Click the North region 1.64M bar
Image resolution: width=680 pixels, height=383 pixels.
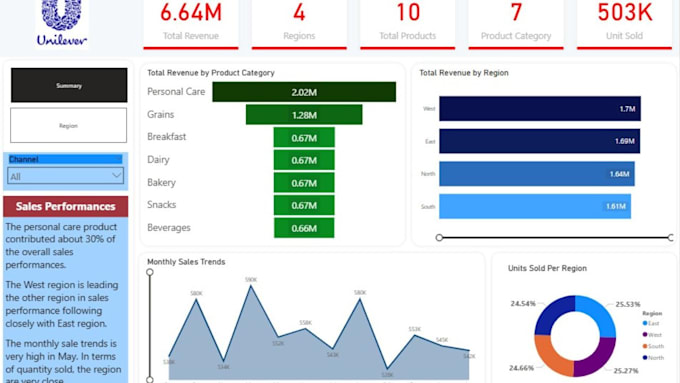click(537, 174)
